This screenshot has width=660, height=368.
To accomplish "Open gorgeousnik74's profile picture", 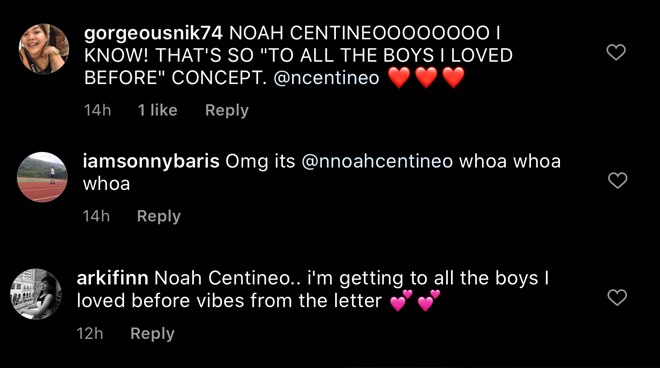I will 44,48.
